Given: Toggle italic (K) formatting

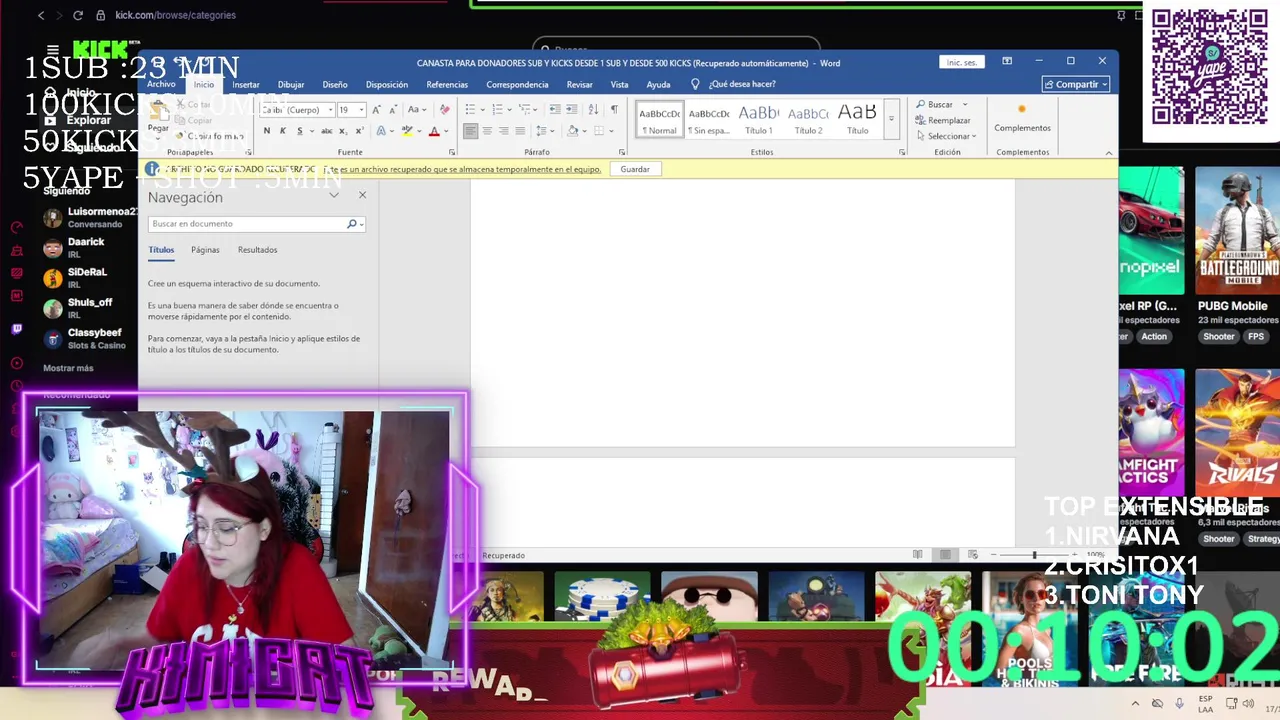Looking at the screenshot, I should 282,131.
